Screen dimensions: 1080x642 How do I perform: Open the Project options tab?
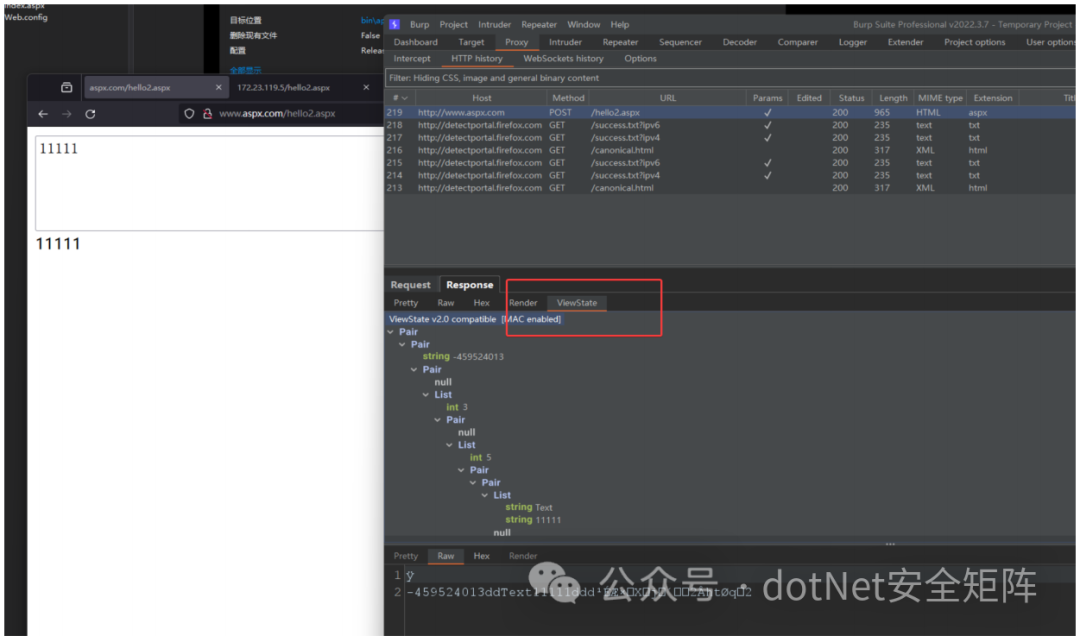(975, 42)
